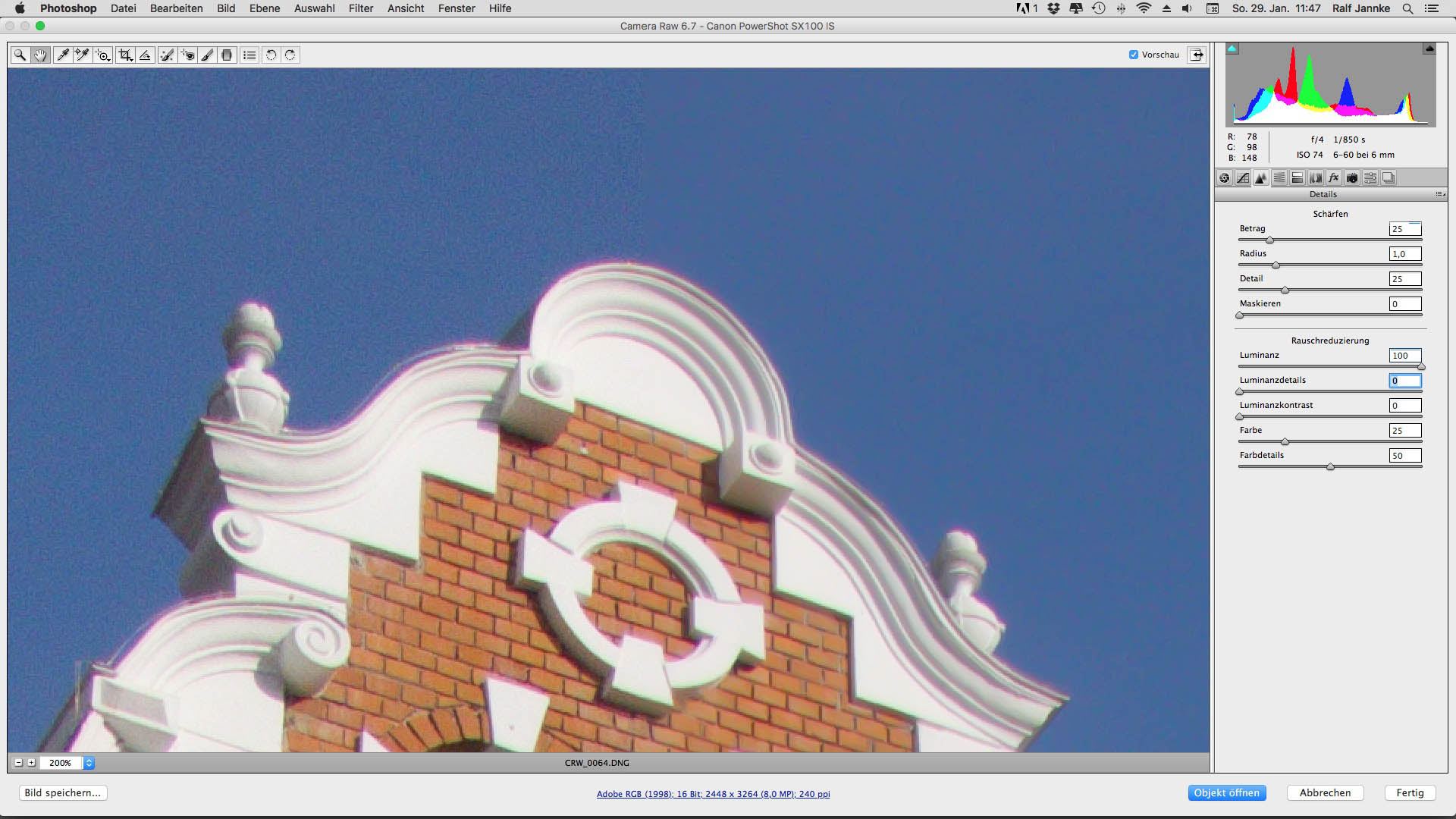This screenshot has width=1456, height=819.
Task: Click the Abbrechen button
Action: pos(1325,792)
